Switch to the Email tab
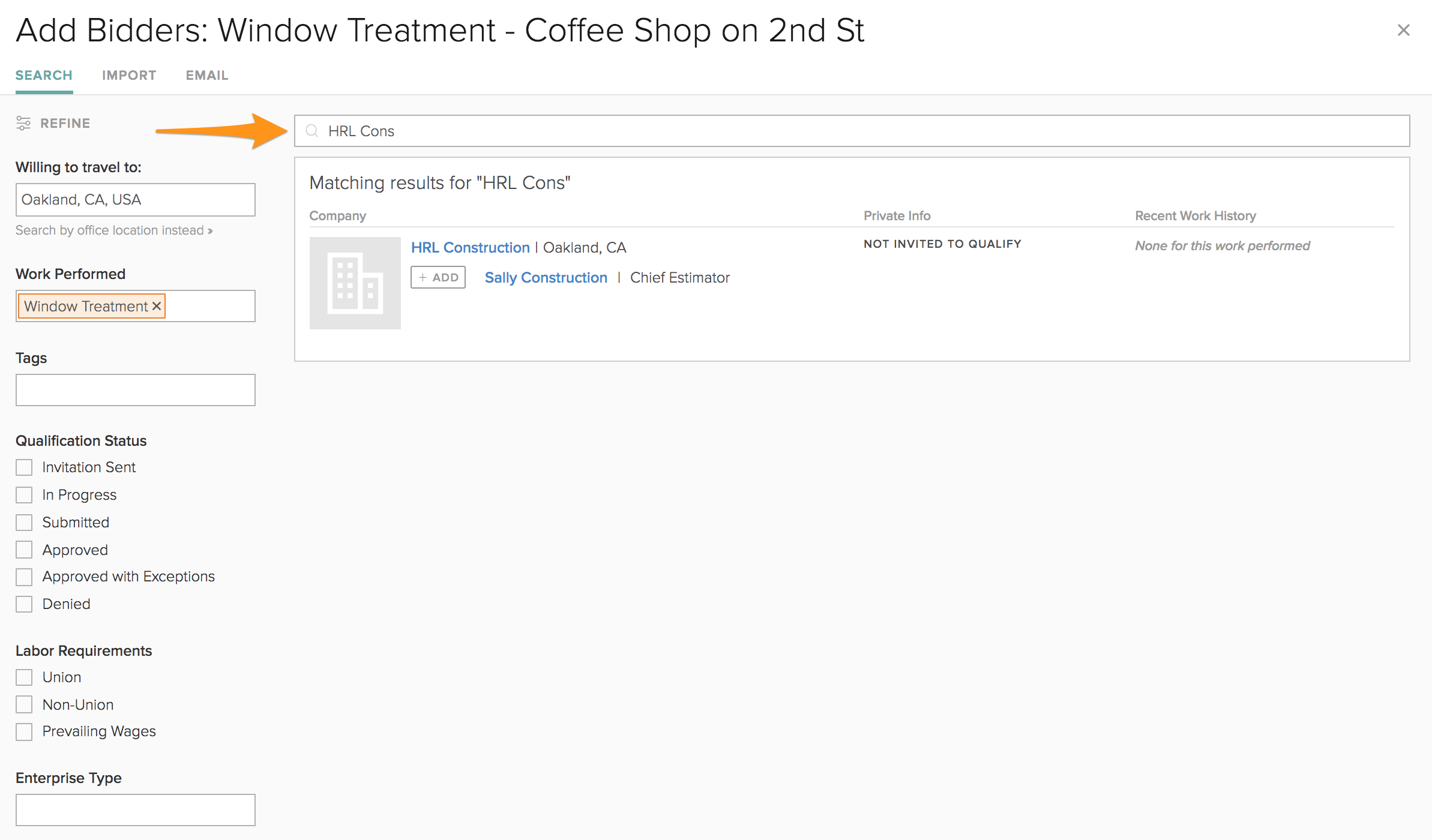The height and width of the screenshot is (840, 1432). (207, 76)
